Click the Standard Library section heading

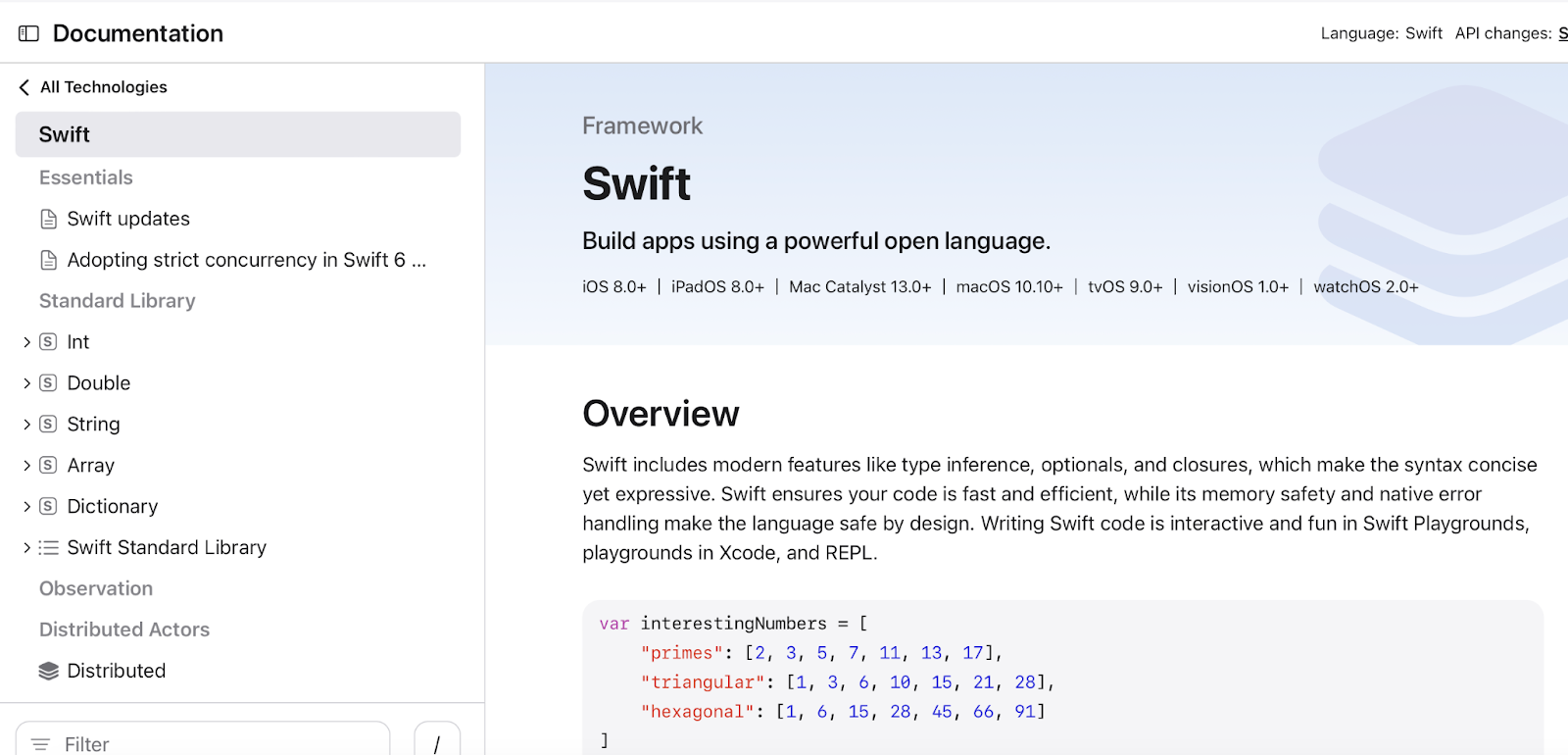pos(118,301)
